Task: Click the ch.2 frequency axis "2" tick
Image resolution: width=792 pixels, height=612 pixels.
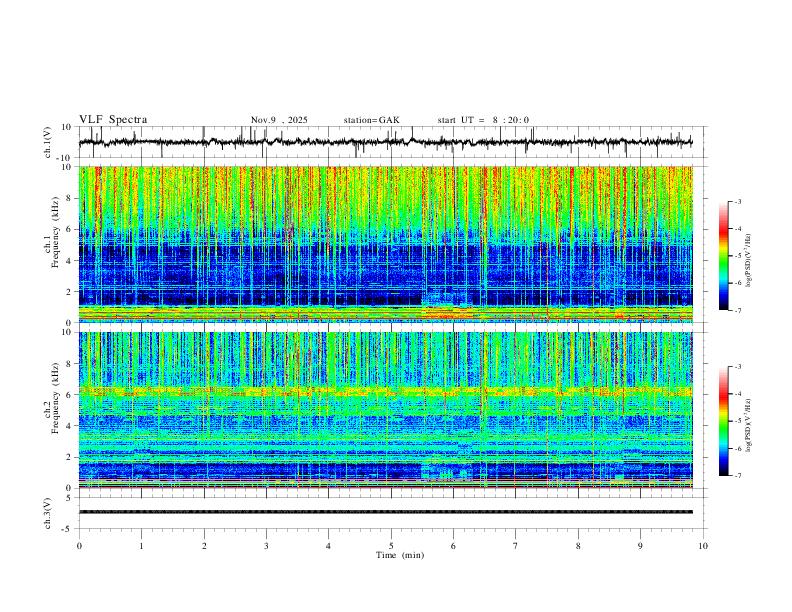Action: 70,457
